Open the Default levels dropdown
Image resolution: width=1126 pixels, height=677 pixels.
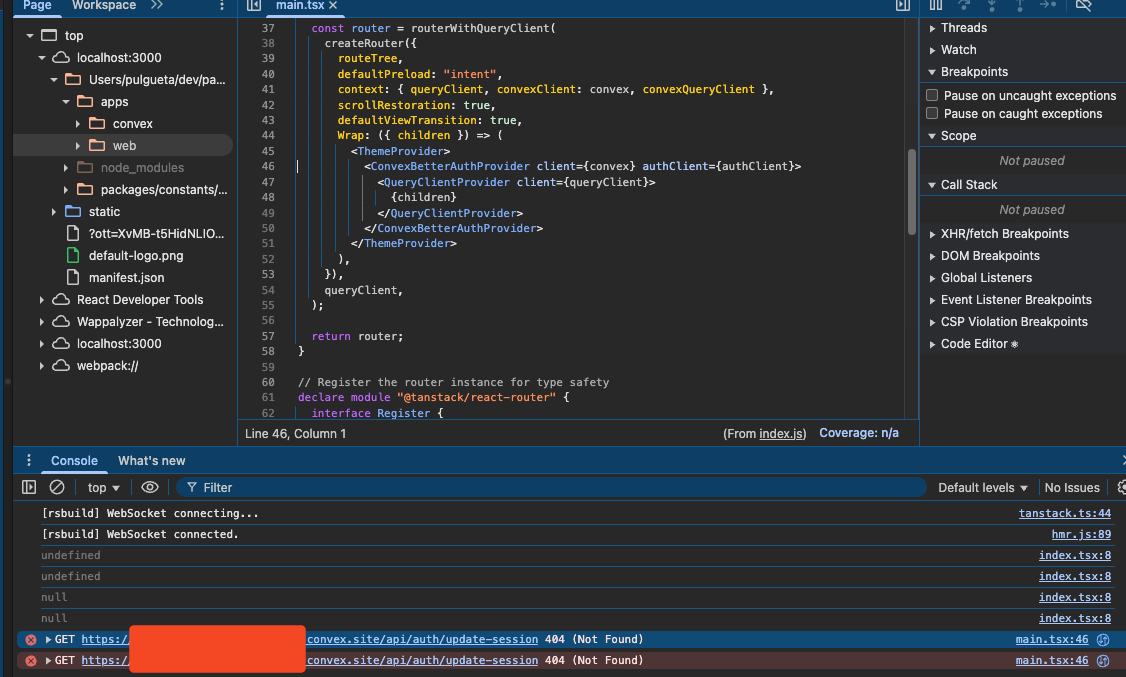[982, 488]
